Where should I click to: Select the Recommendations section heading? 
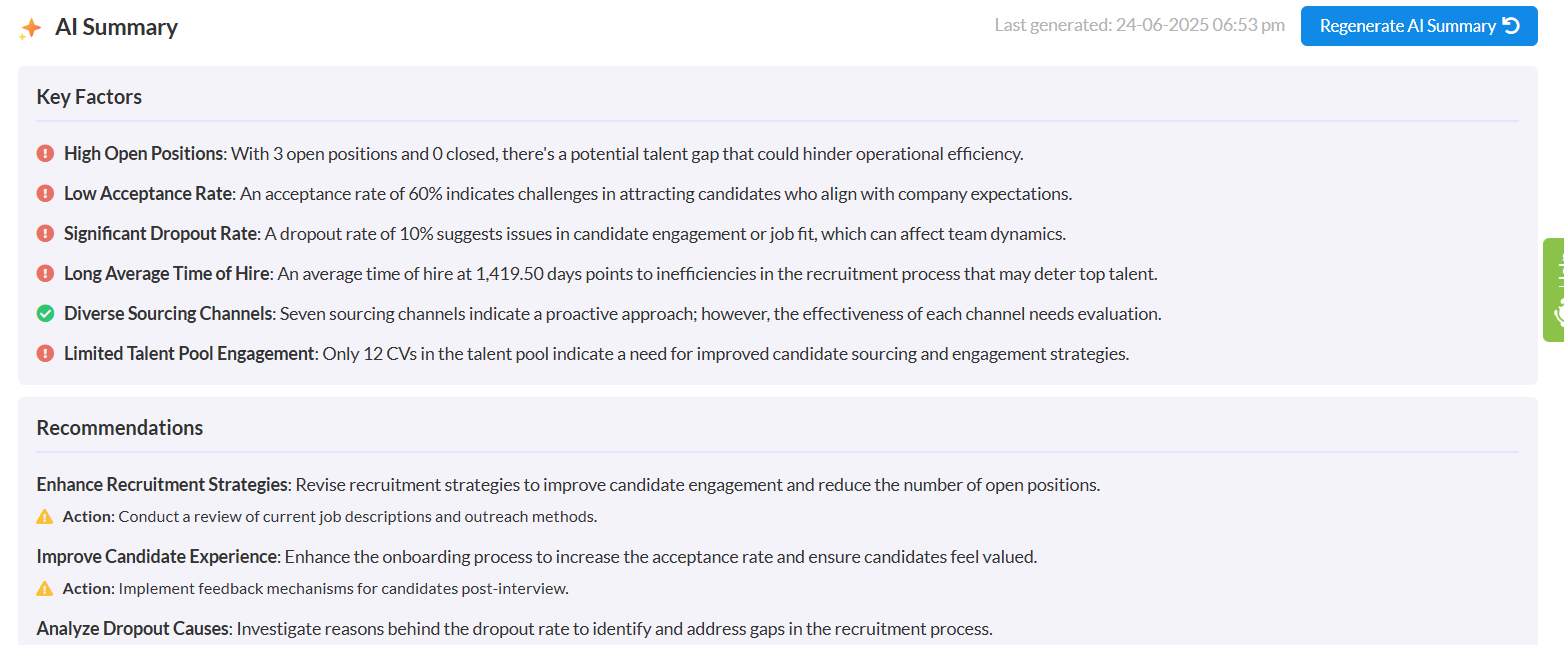[x=120, y=428]
